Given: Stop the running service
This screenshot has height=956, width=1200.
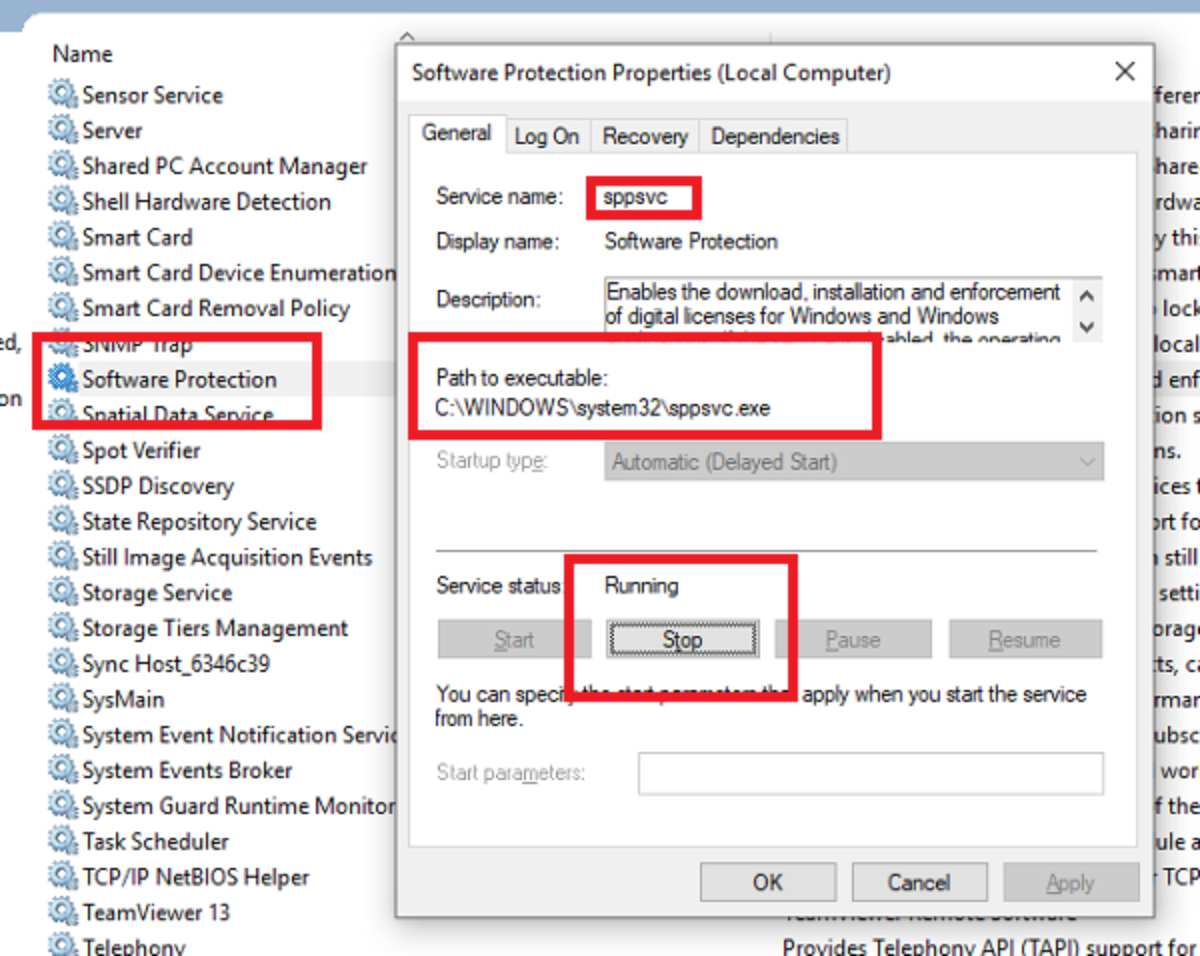Looking at the screenshot, I should (x=682, y=639).
